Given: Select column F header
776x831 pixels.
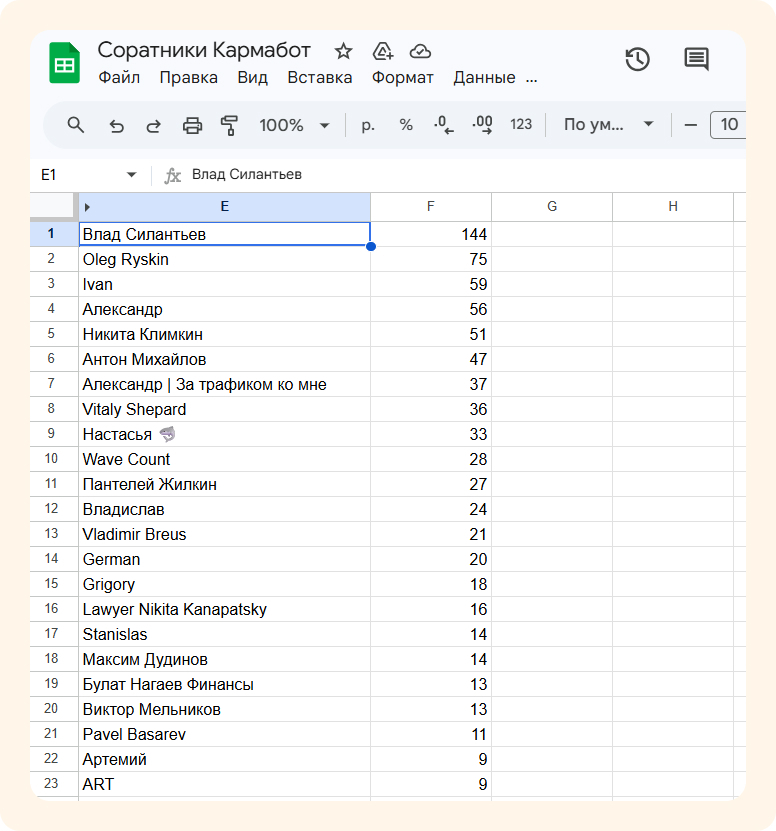Looking at the screenshot, I should [x=430, y=207].
